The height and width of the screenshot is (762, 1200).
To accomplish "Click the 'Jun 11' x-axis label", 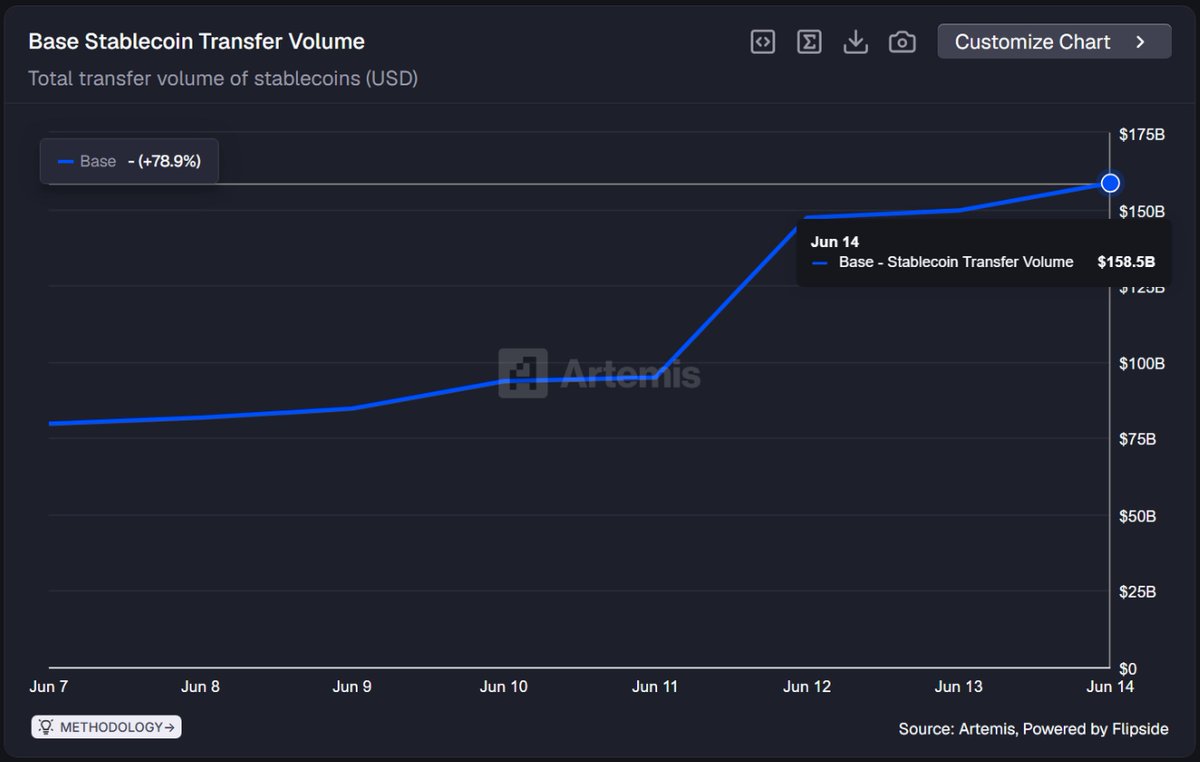I will (655, 687).
